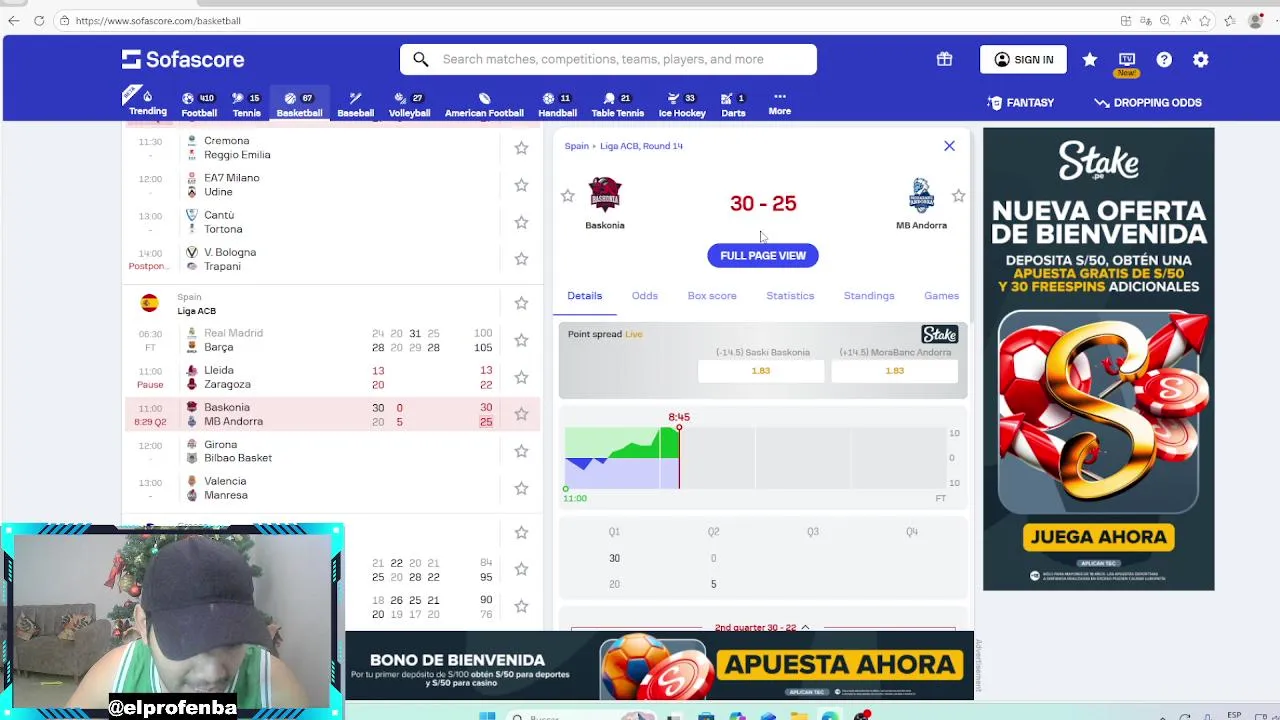Open the Box score tab
The height and width of the screenshot is (720, 1280).
tap(712, 296)
